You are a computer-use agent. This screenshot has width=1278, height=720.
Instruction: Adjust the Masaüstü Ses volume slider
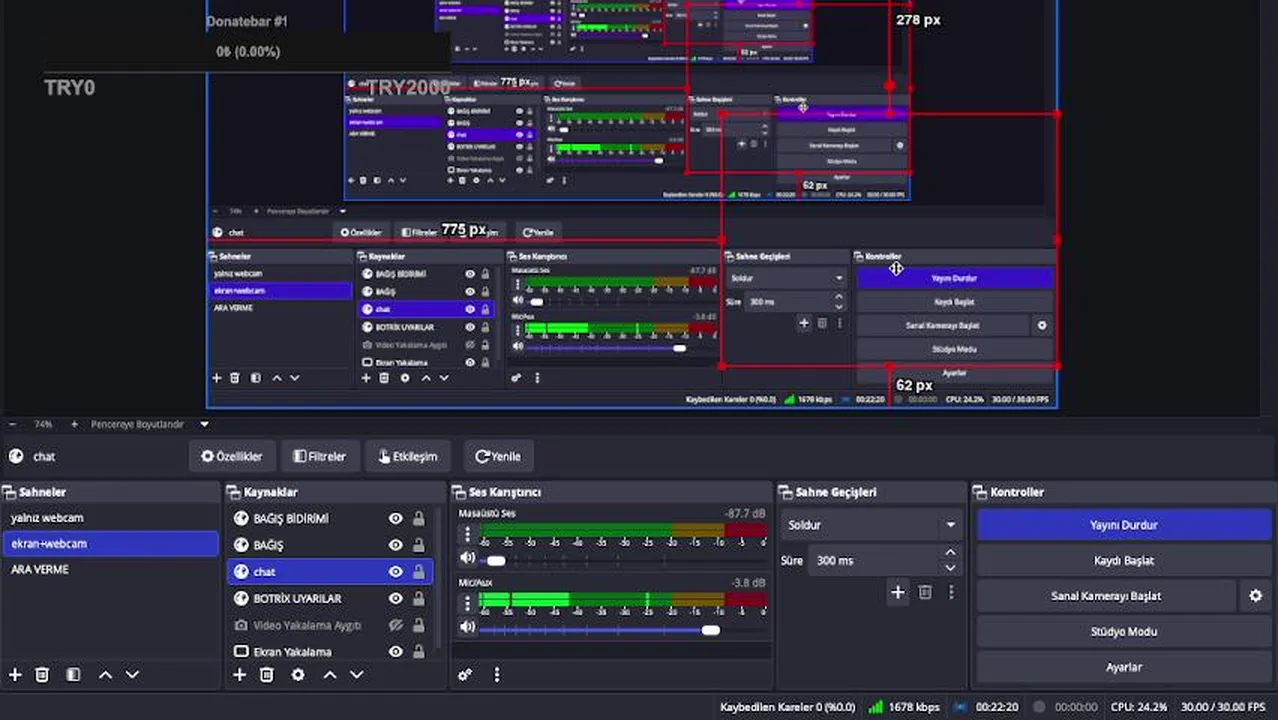624,560
